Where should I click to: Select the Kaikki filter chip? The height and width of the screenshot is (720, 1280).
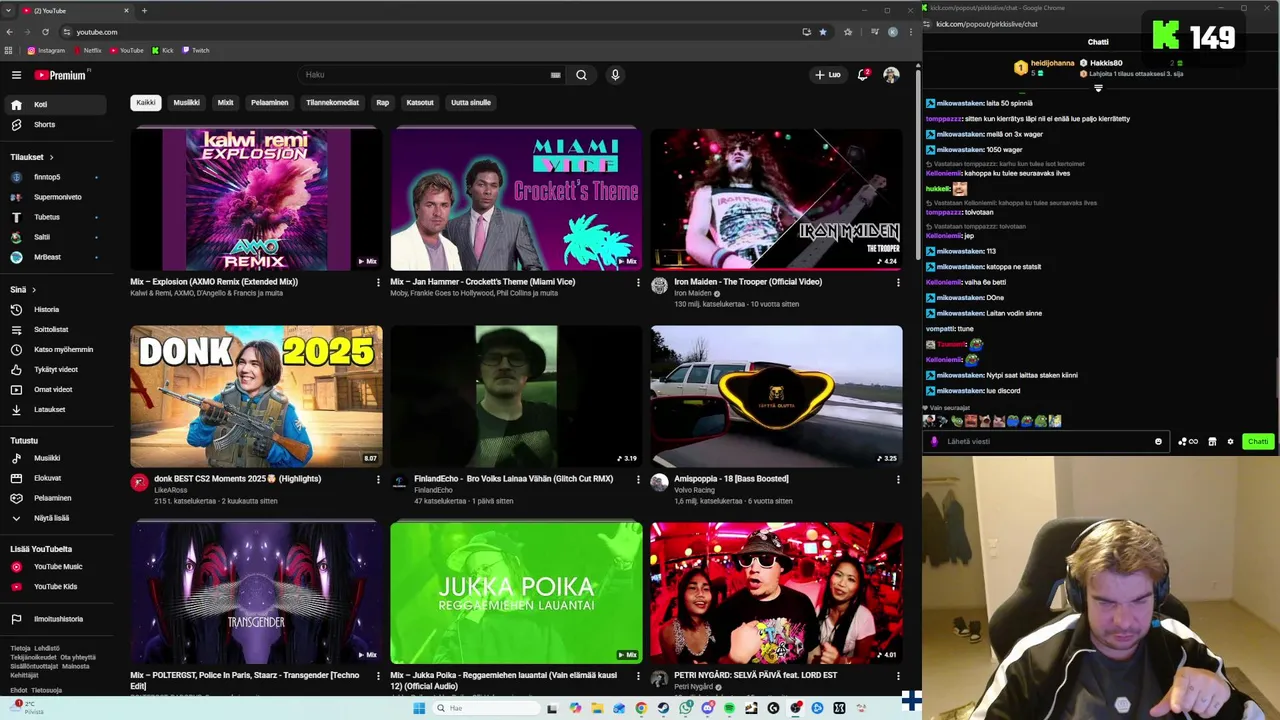tap(146, 102)
